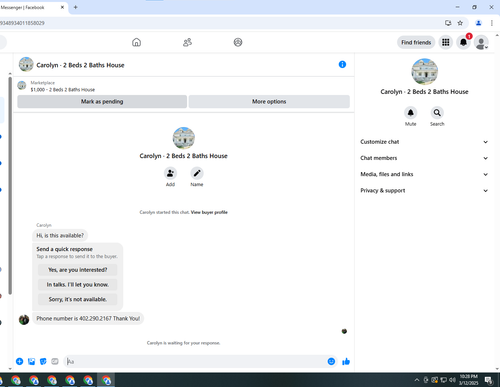Click the Marketplace listing $1,000 link
500x387 pixels.
click(x=63, y=90)
